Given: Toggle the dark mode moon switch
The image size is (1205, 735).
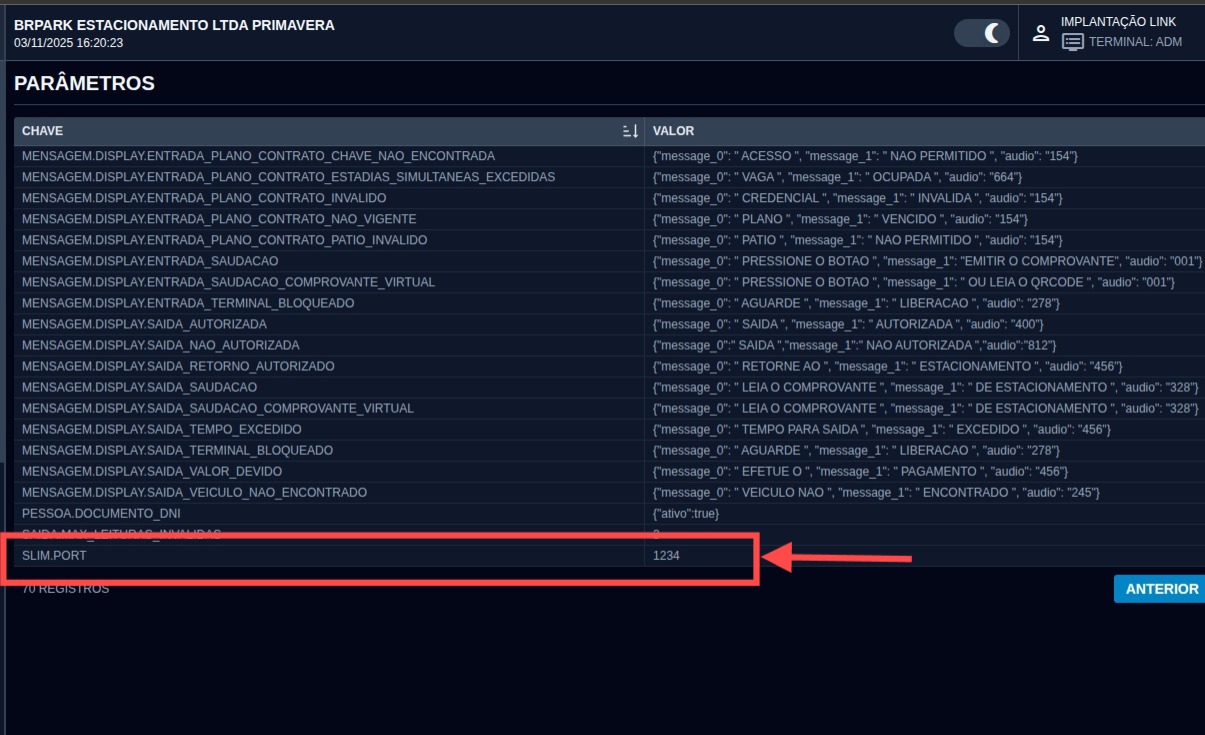Looking at the screenshot, I should point(982,33).
